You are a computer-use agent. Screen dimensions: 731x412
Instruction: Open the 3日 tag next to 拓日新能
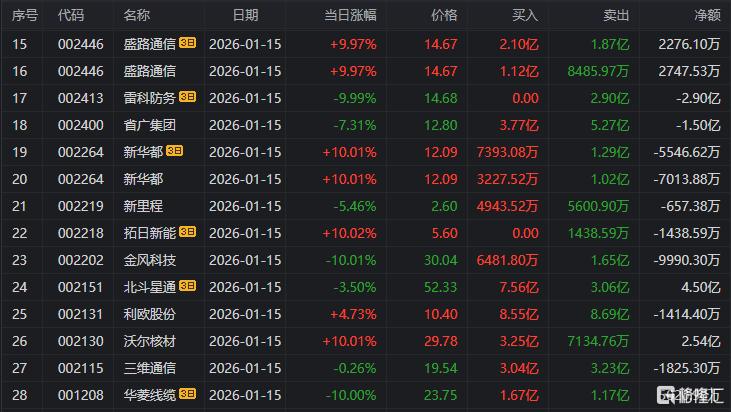click(x=187, y=231)
